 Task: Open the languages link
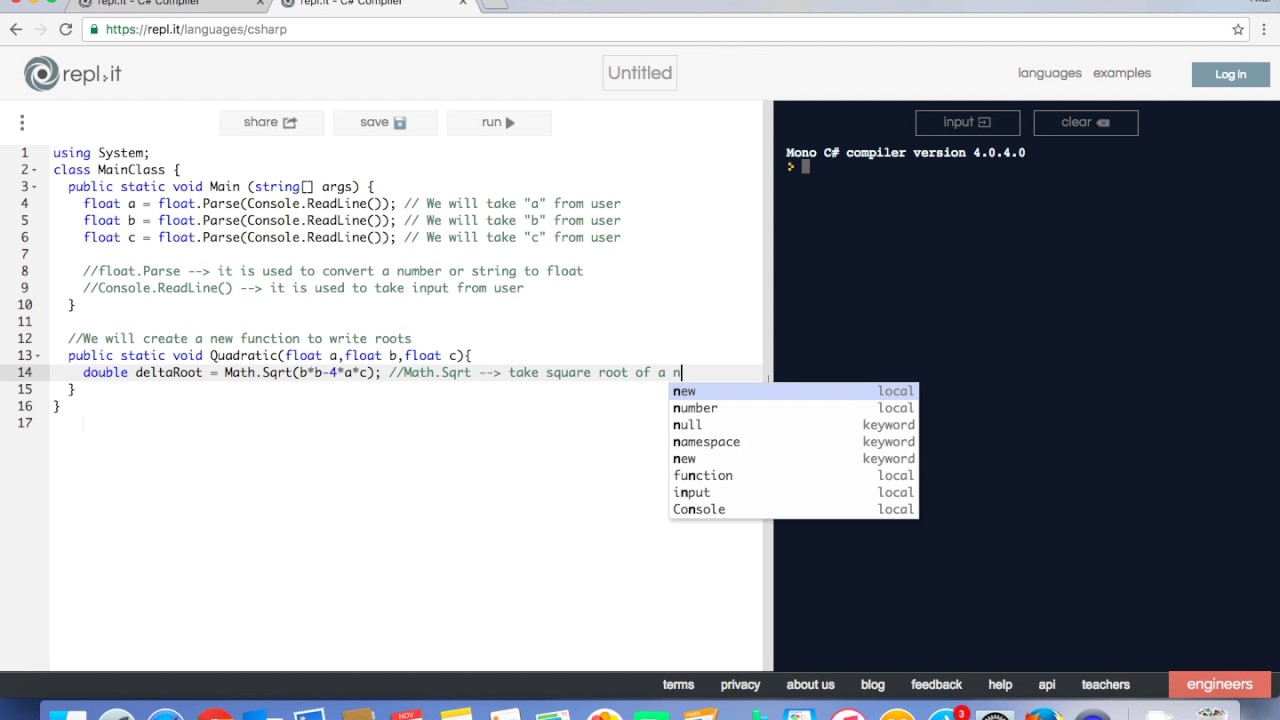(1049, 73)
